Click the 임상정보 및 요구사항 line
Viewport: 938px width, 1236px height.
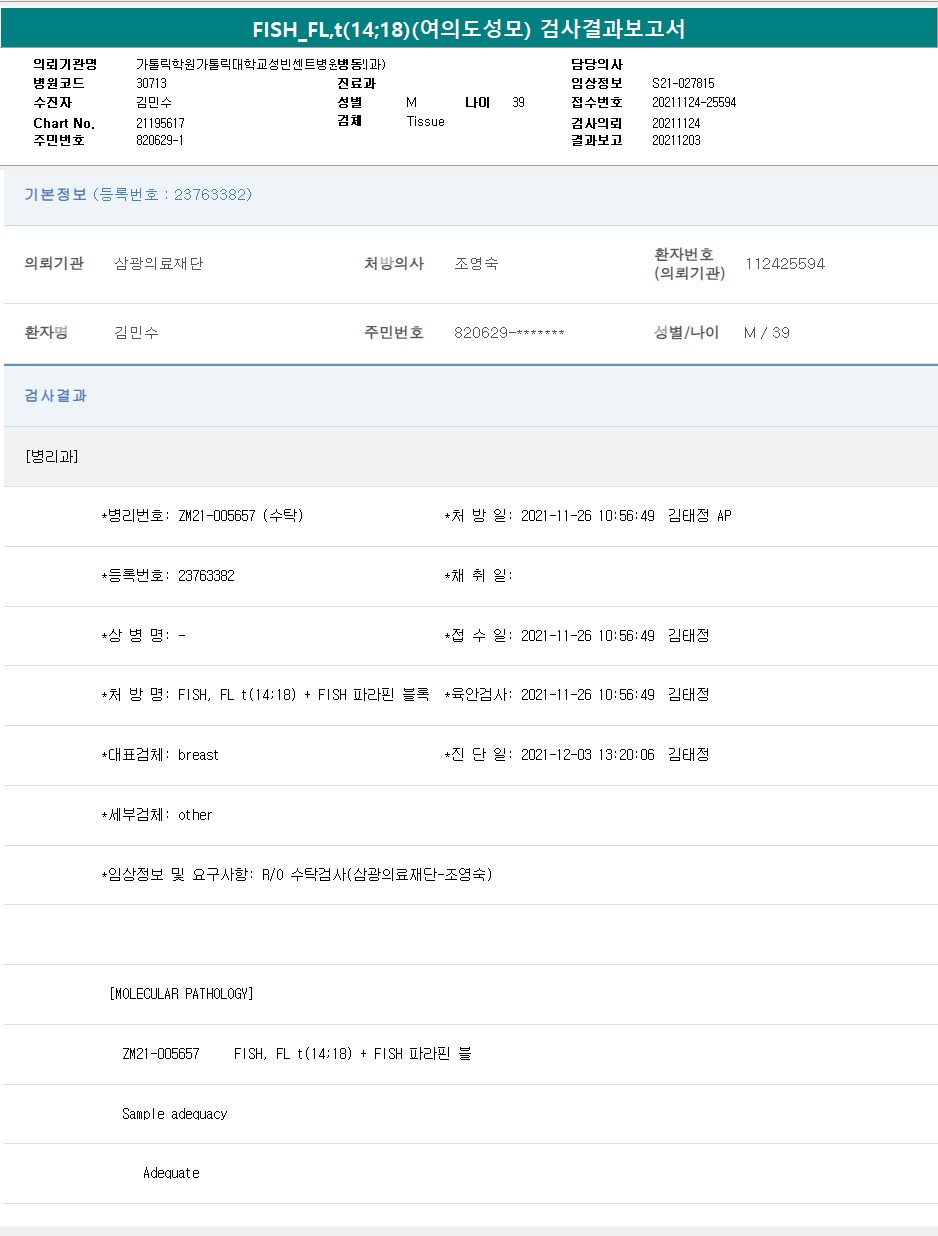click(297, 875)
